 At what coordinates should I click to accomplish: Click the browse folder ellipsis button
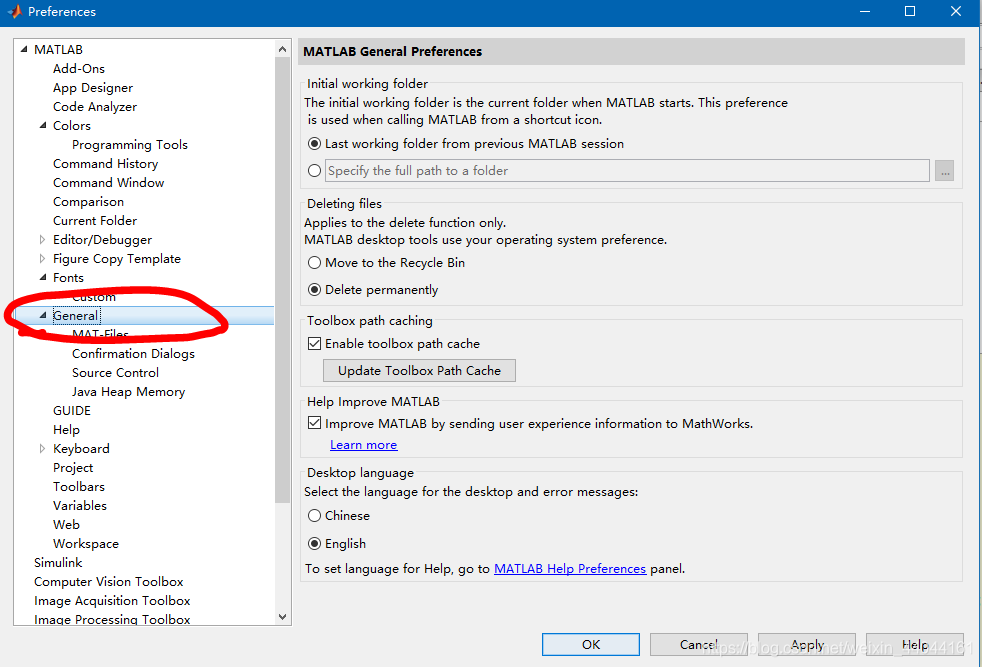tap(944, 170)
